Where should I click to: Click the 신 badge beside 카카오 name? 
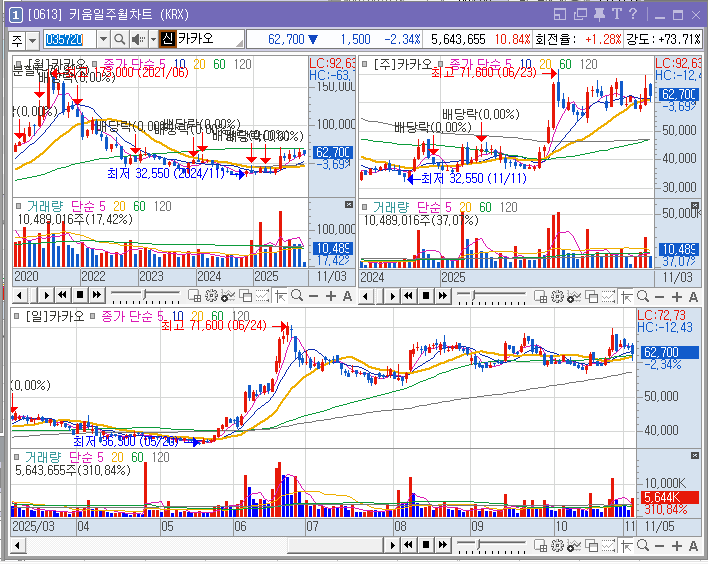pyautogui.click(x=168, y=39)
